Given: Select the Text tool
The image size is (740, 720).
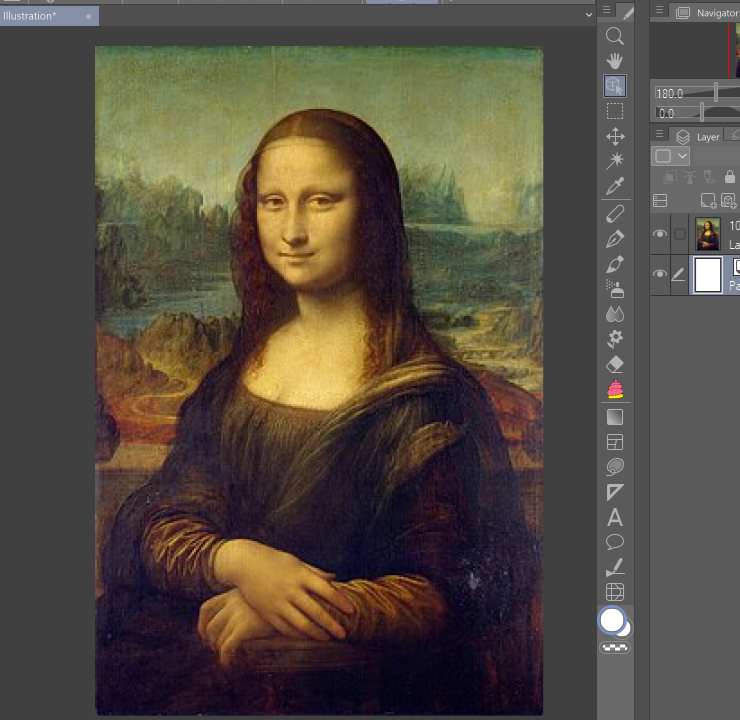Looking at the screenshot, I should pos(614,517).
